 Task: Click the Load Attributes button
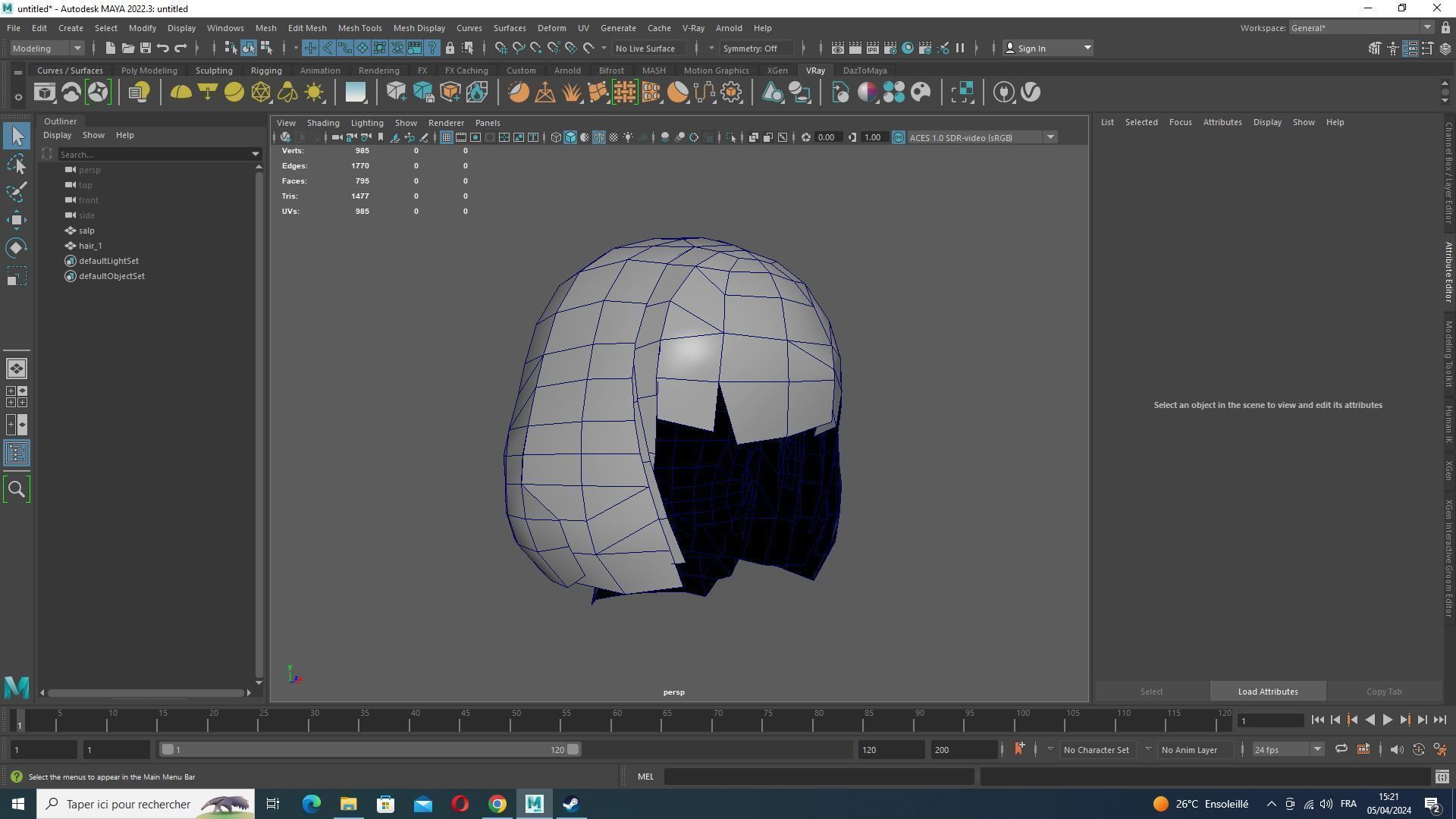(x=1267, y=692)
